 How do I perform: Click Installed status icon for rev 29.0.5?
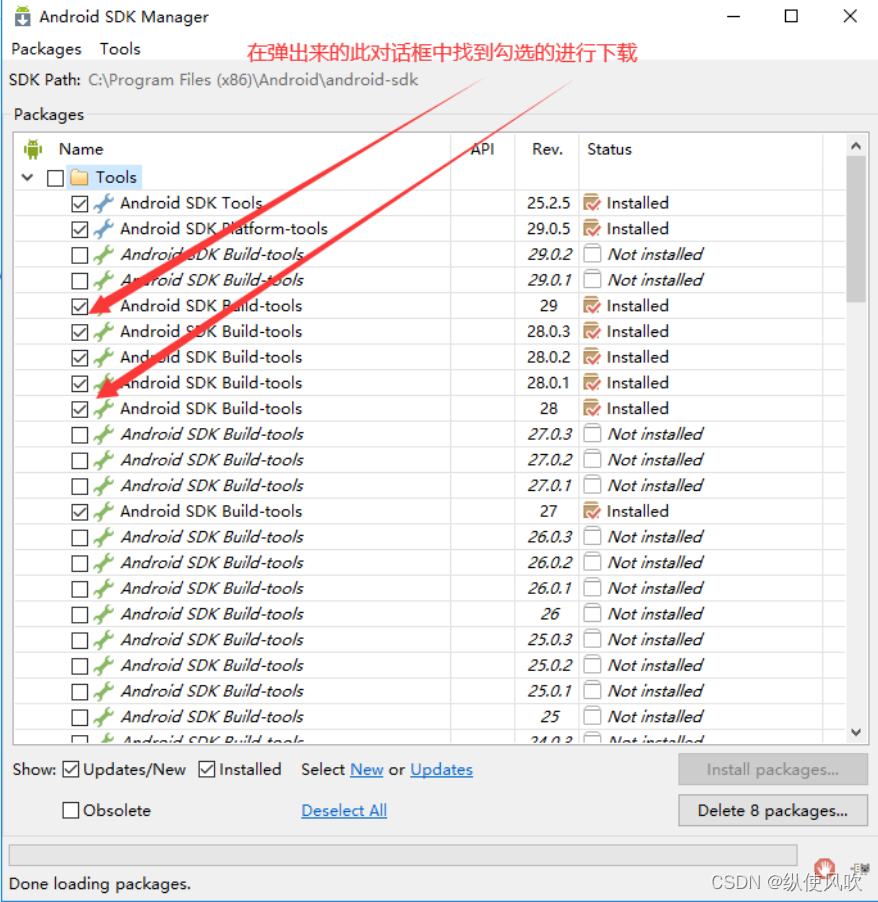(592, 228)
